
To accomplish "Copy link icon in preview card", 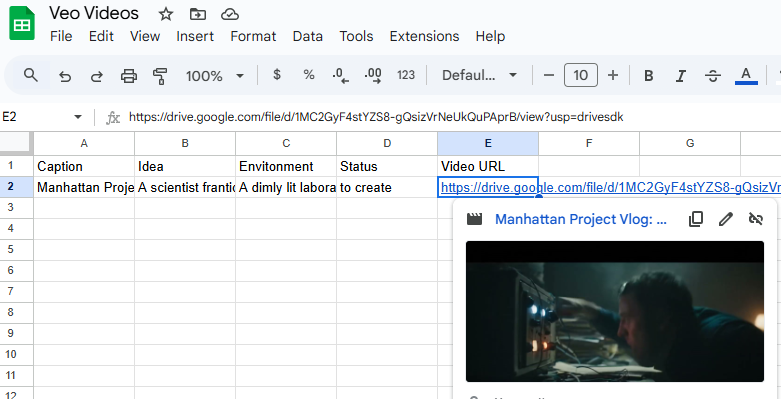I will coord(696,219).
